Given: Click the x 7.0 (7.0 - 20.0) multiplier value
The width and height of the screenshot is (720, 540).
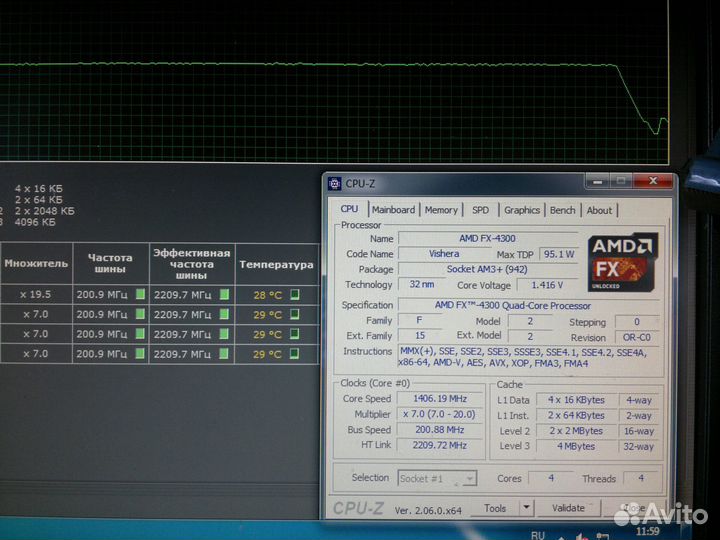Looking at the screenshot, I should pyautogui.click(x=439, y=414).
